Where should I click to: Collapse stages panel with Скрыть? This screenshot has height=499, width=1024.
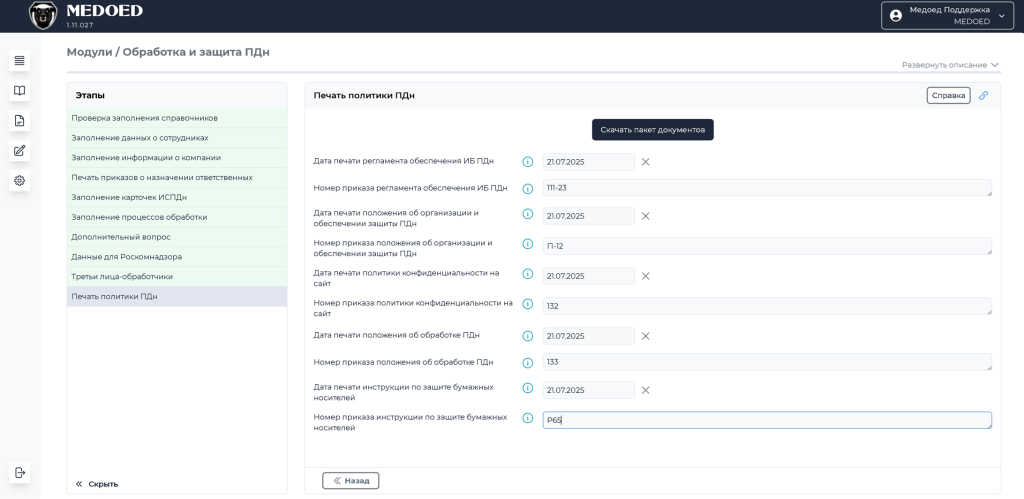tap(97, 484)
